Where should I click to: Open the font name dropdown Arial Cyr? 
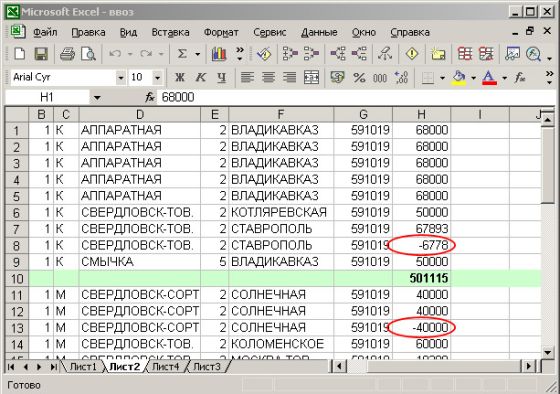(121, 78)
